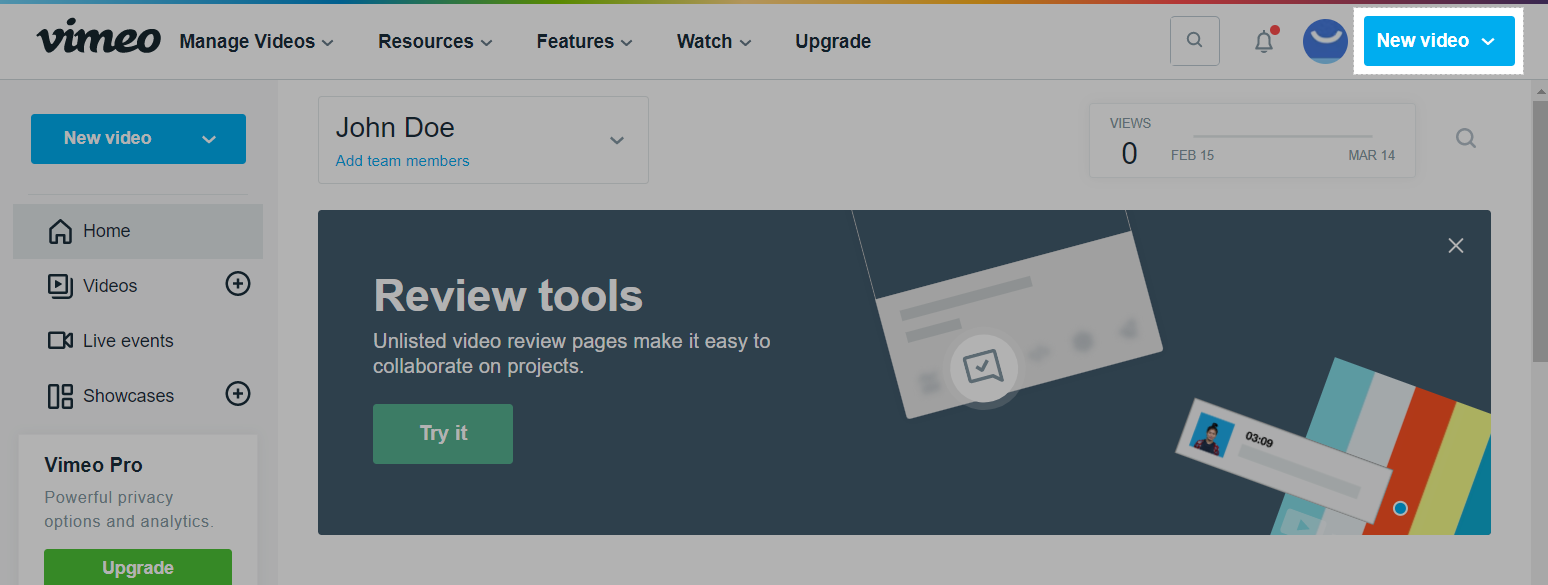Open the Watch menu
This screenshot has height=585, width=1548.
[714, 41]
